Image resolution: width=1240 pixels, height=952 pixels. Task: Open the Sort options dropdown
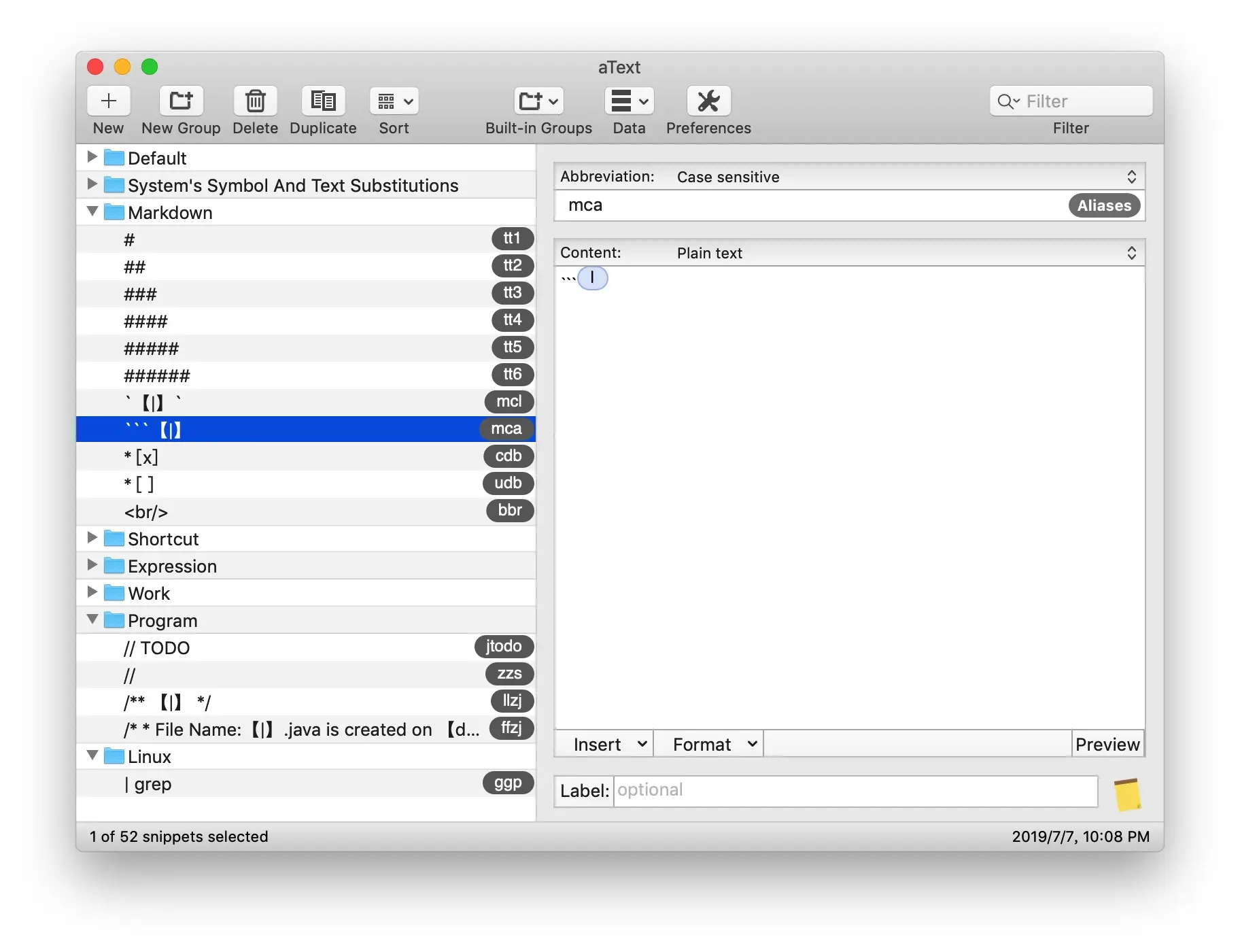tap(394, 101)
